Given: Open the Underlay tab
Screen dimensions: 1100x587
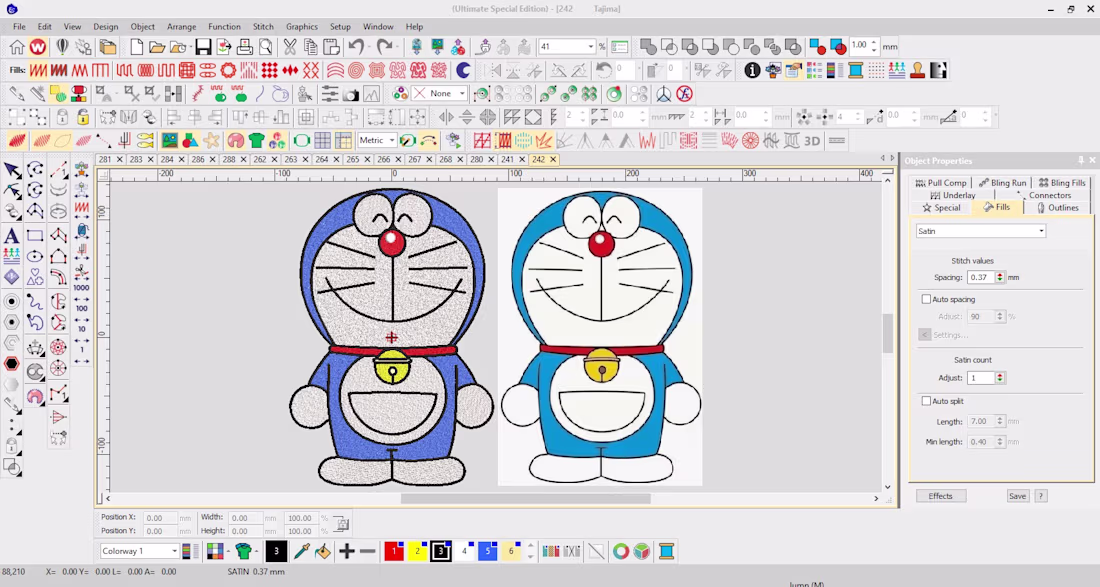Looking at the screenshot, I should click(953, 195).
